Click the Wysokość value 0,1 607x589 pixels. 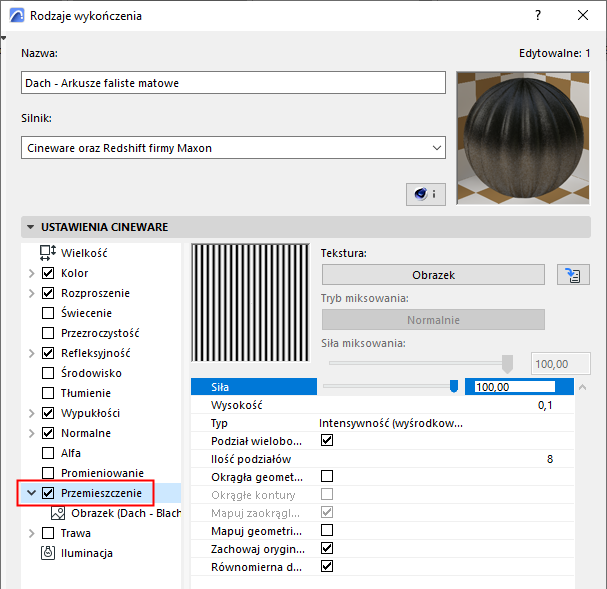[545, 405]
